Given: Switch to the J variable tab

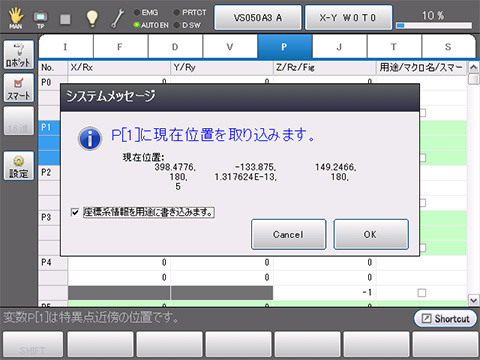Looking at the screenshot, I should click(x=340, y=47).
